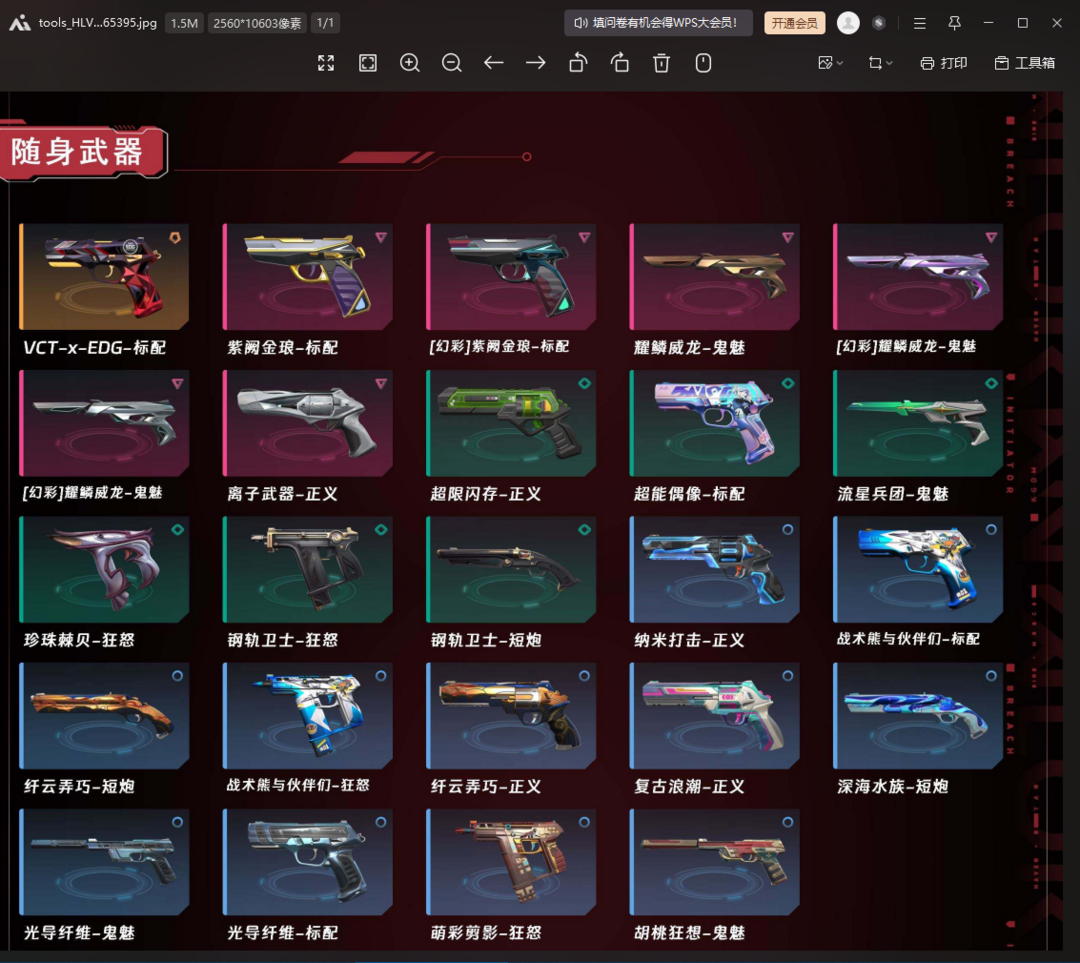Screen dimensions: 1080x963
Task: Click the 胡桃狂想-鬼魅 label
Action: [689, 933]
